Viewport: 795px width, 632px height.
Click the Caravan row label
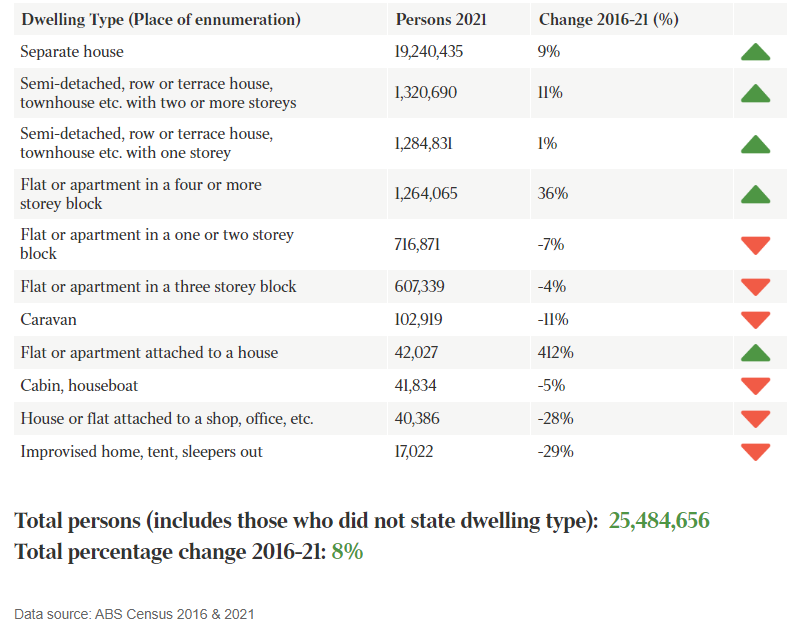48,320
